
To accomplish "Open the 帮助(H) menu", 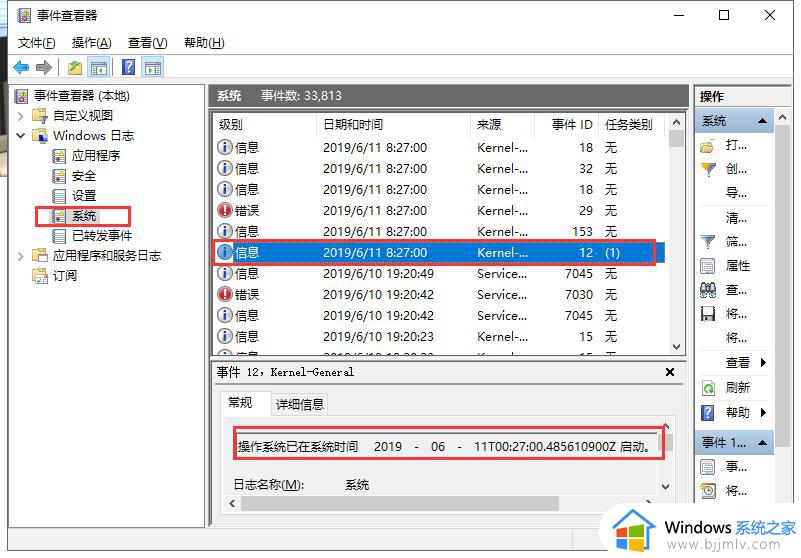I will 204,43.
